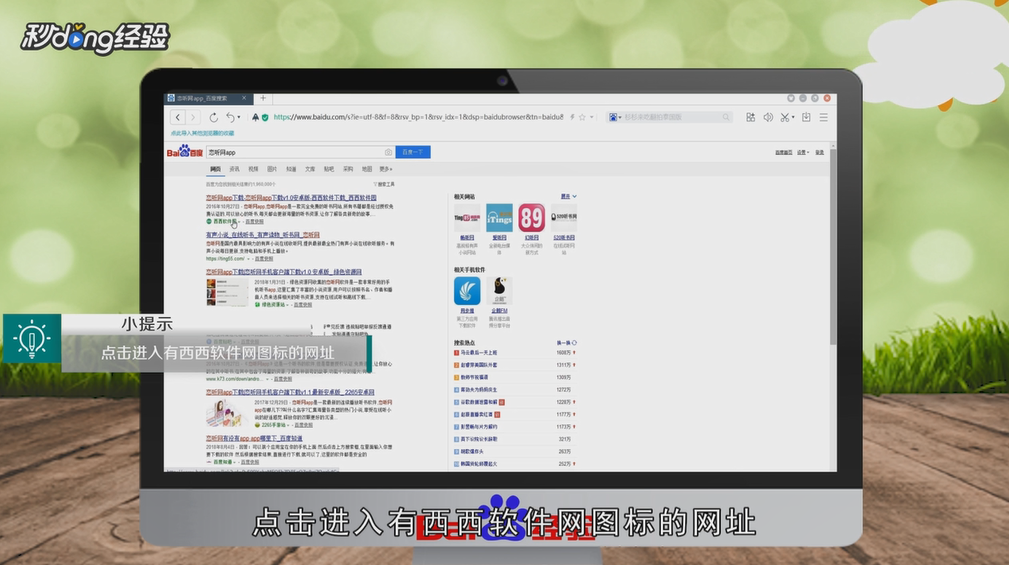Open dropdown beside the undo arrow
1009x565 pixels.
pos(239,118)
